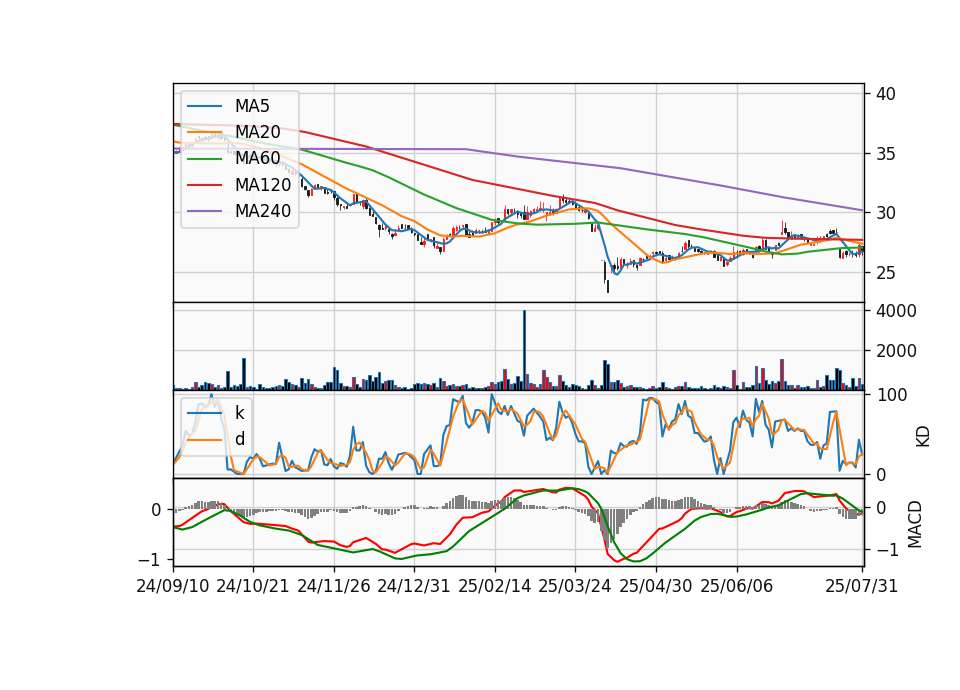Click the MA120 legend label
The height and width of the screenshot is (690, 960).
(263, 184)
